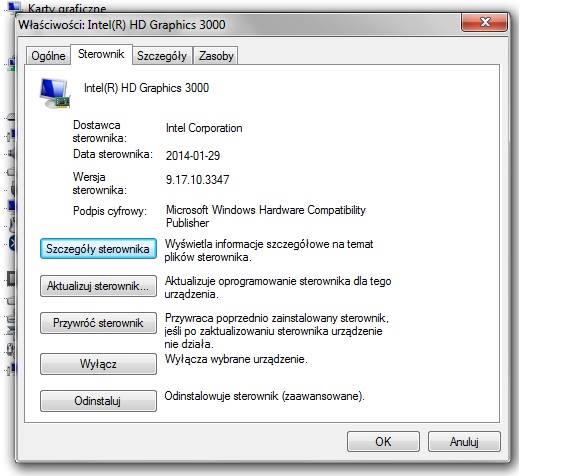Open Szczegóły sterownika driver details

98,249
